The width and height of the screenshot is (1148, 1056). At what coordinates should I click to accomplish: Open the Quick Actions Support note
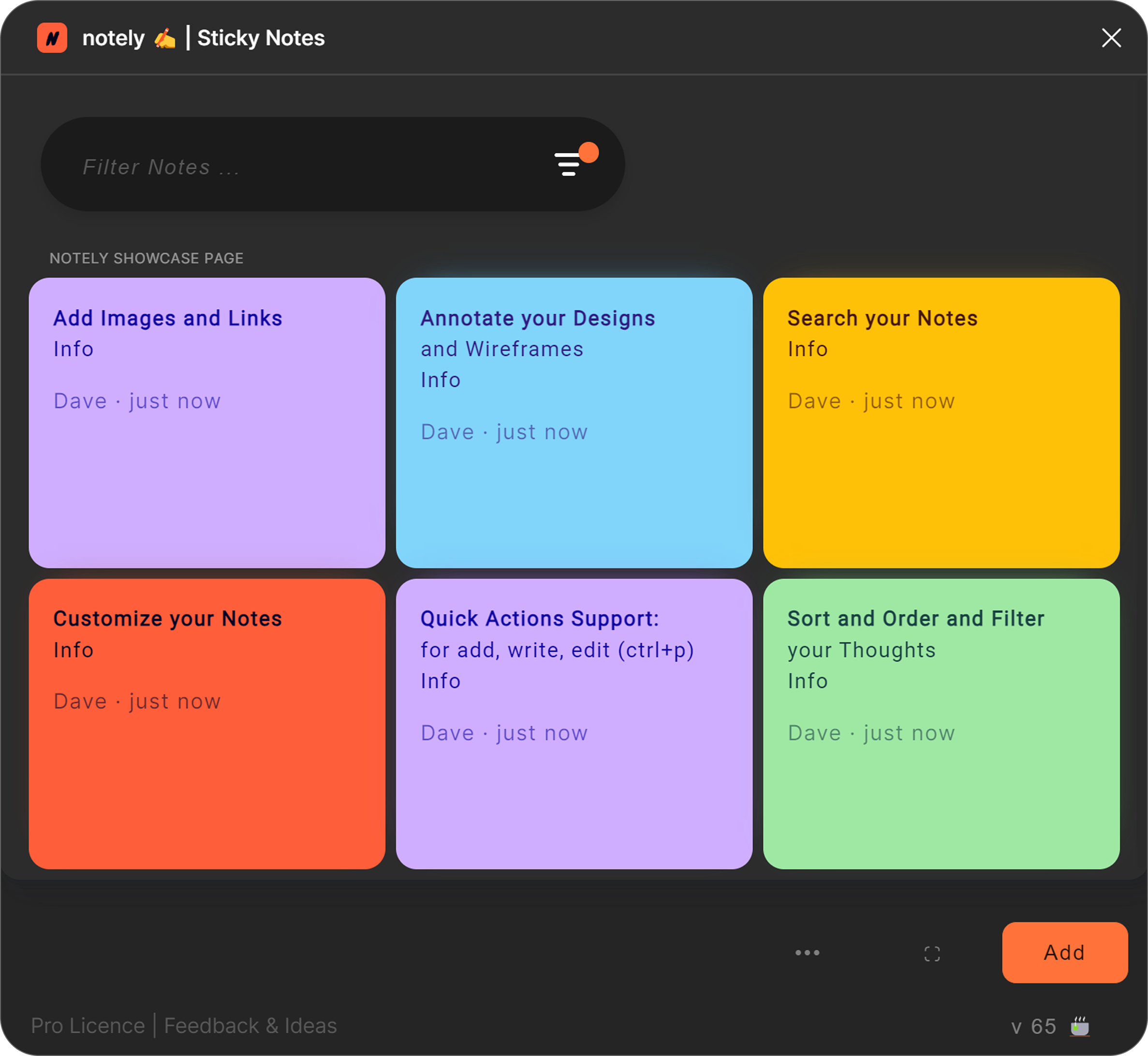[574, 723]
